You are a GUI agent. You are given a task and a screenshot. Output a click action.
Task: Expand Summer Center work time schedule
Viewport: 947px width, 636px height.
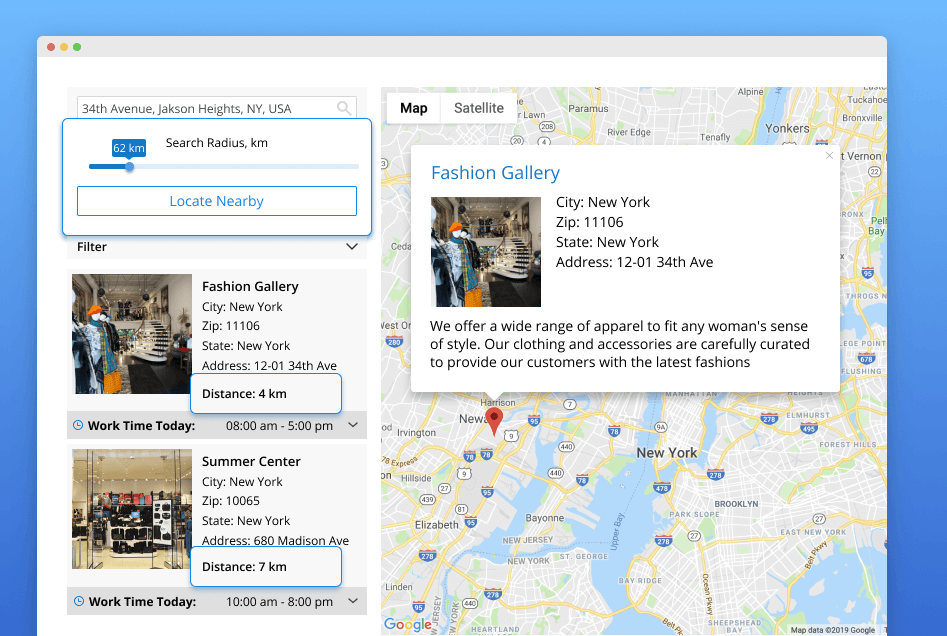(x=352, y=601)
